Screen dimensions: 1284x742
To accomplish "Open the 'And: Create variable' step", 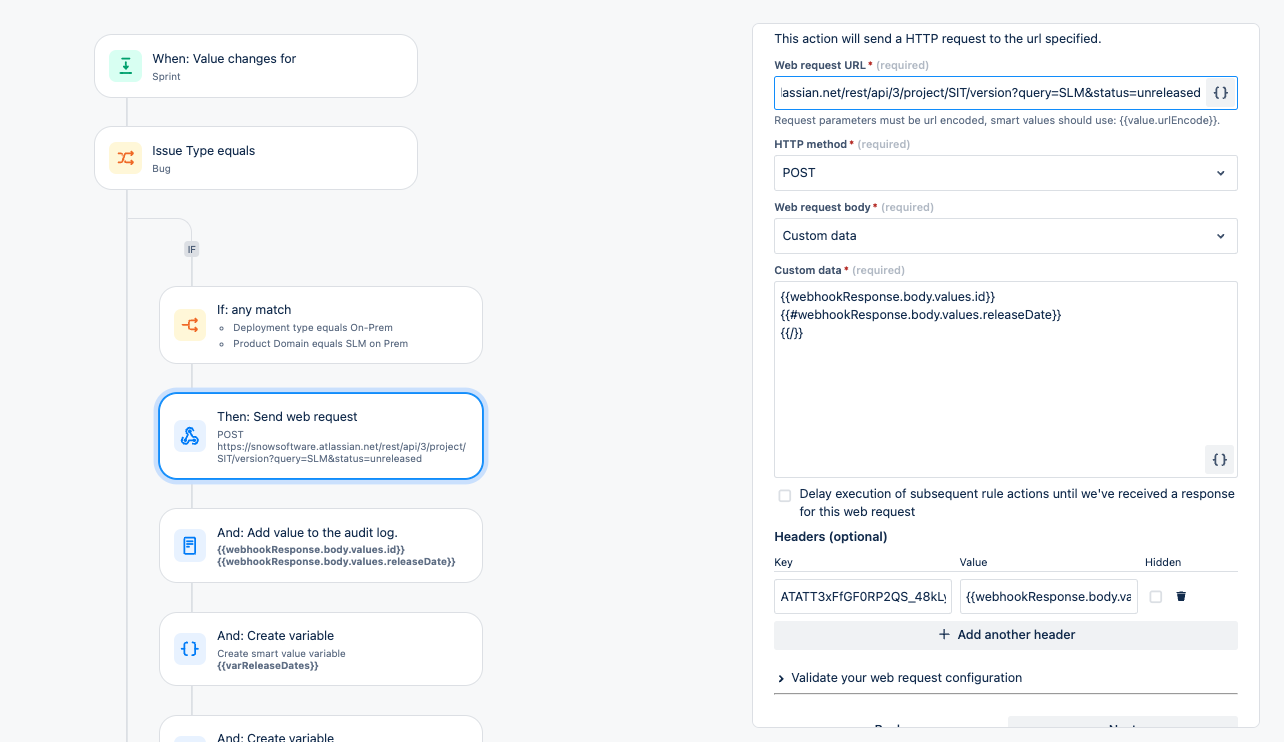I will click(x=320, y=649).
